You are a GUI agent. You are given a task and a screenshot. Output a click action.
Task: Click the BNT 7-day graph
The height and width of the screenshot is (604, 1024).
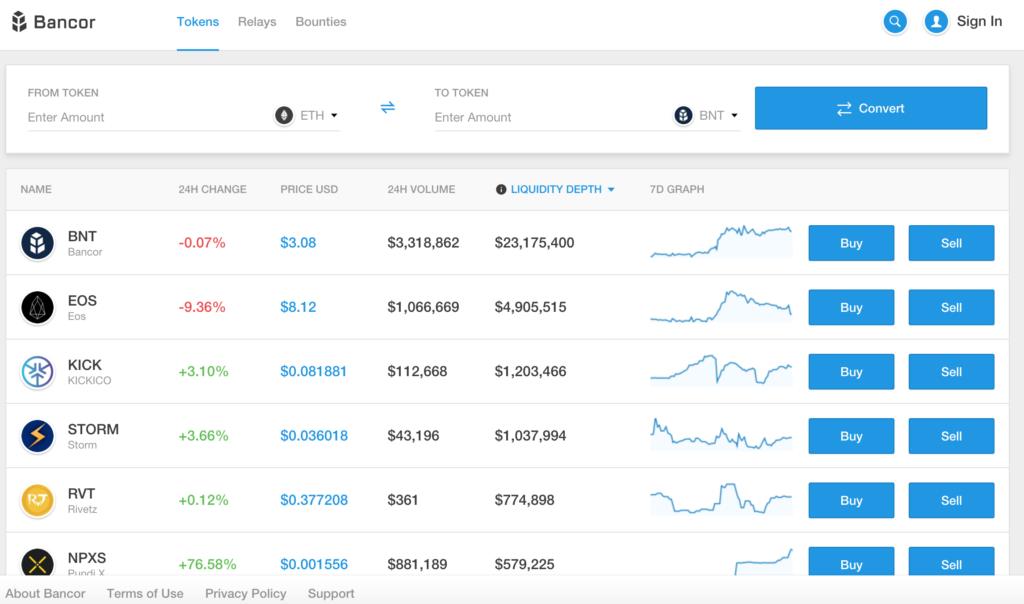coord(721,242)
